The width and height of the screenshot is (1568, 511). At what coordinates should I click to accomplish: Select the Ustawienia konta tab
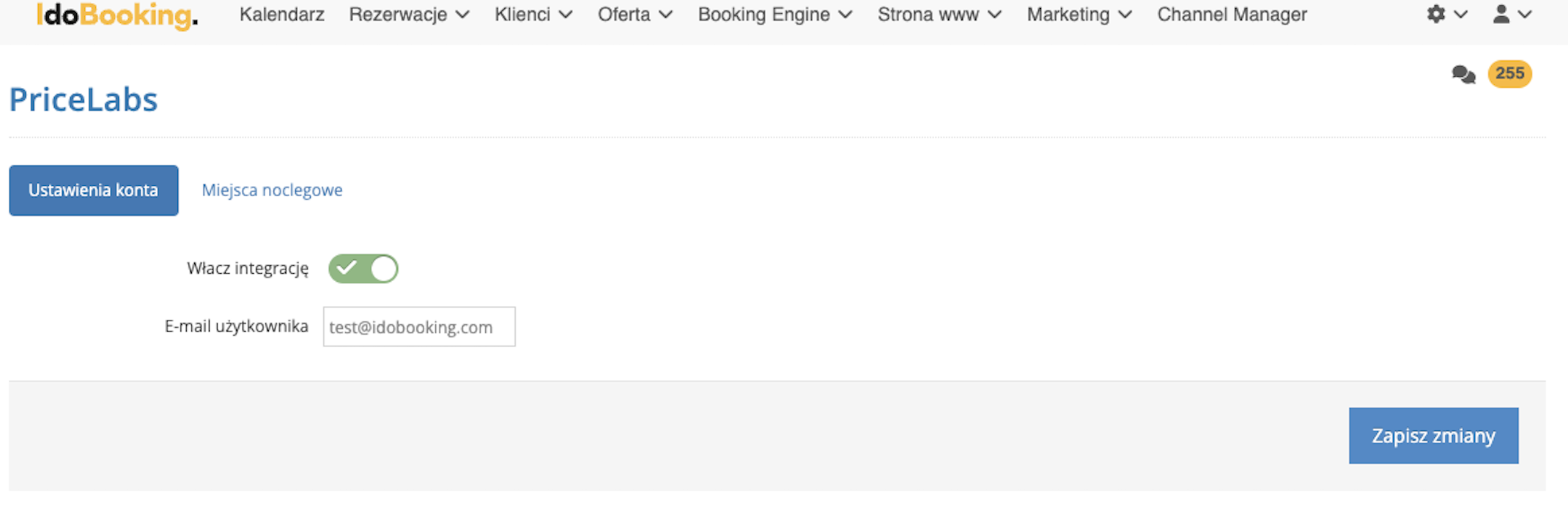coord(94,190)
